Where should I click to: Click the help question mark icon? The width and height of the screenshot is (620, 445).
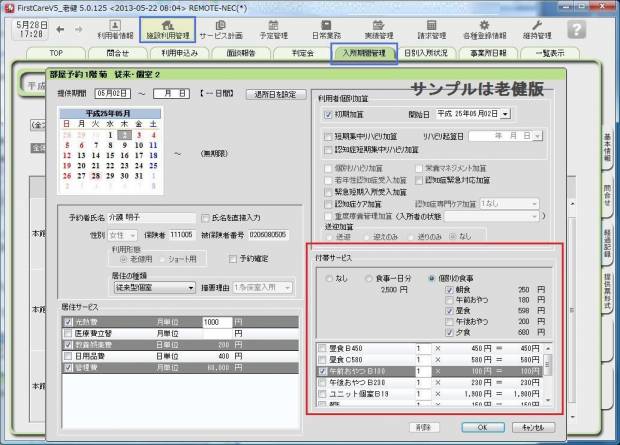click(605, 28)
